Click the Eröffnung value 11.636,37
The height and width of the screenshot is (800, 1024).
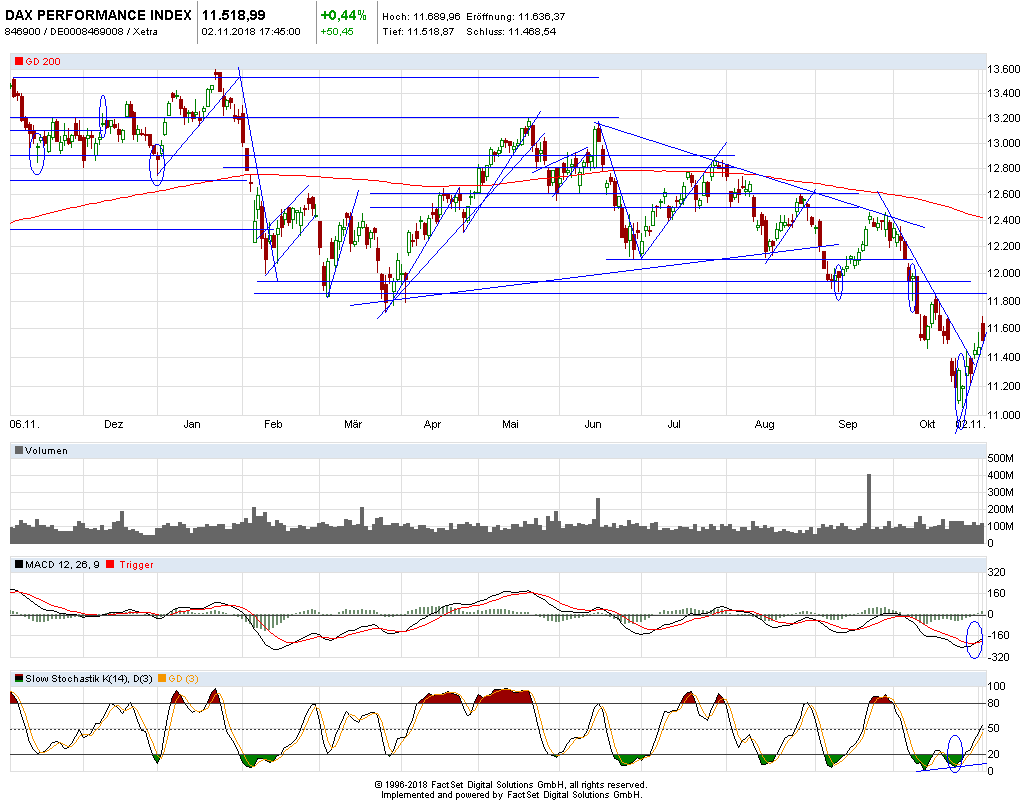(x=541, y=16)
